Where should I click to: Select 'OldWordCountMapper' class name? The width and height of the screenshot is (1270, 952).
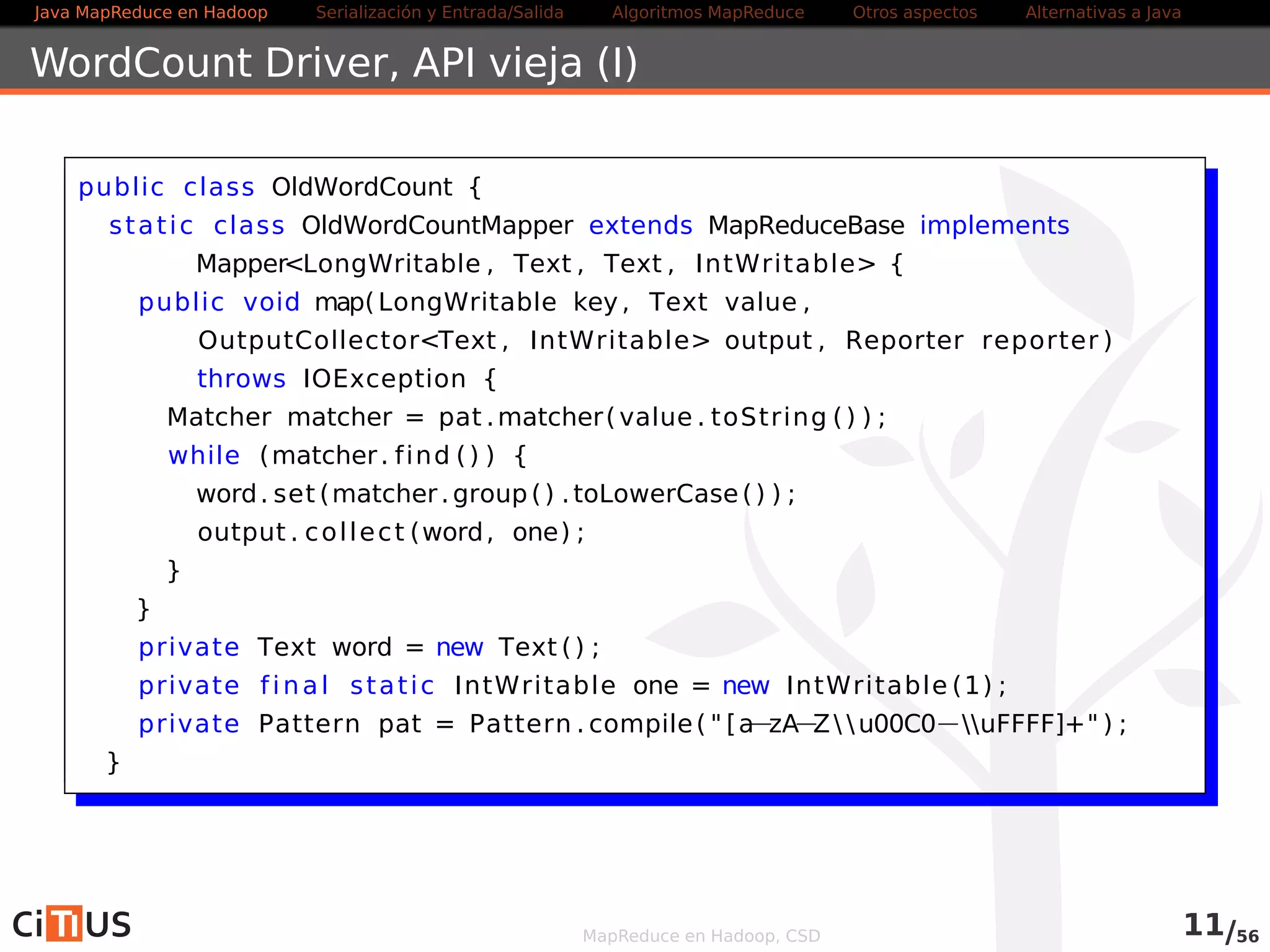point(437,226)
